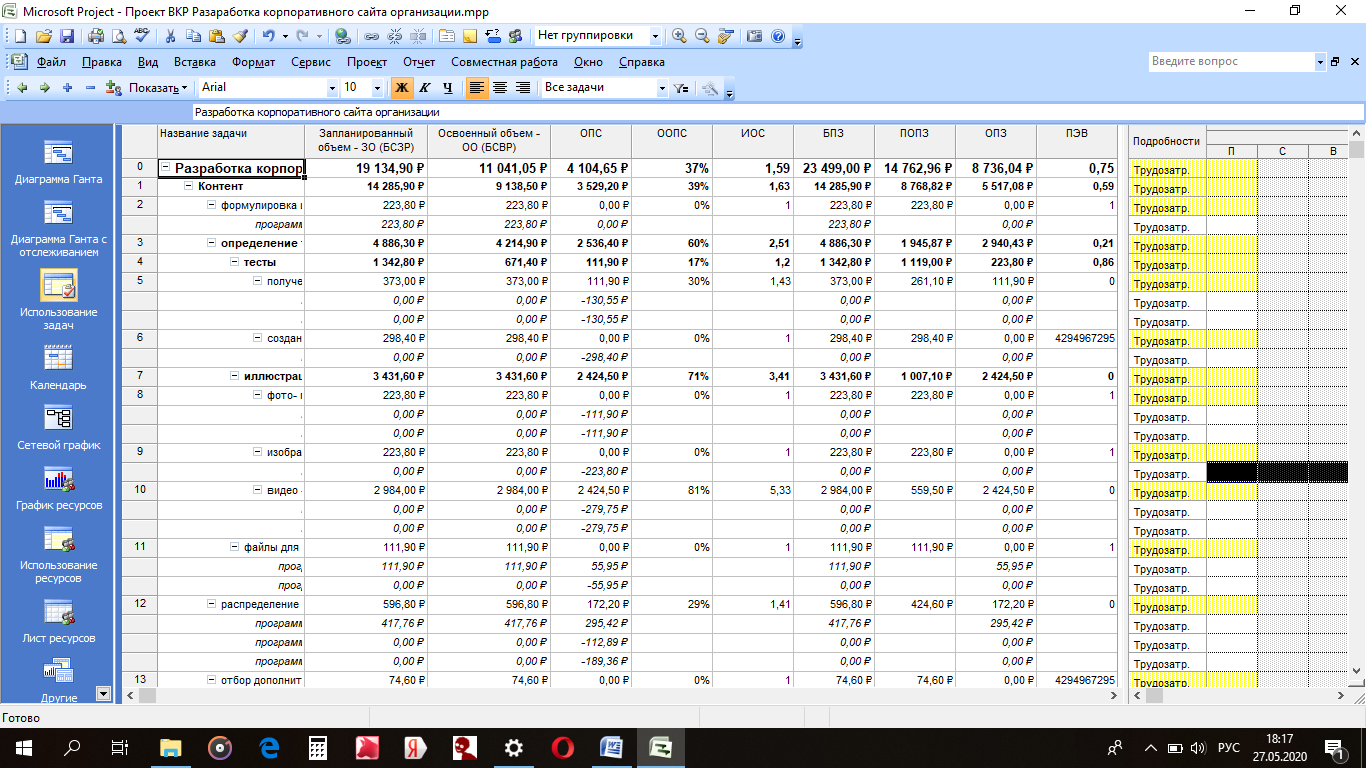Open the Лист ресурсов view
The image size is (1366, 768).
(58, 620)
